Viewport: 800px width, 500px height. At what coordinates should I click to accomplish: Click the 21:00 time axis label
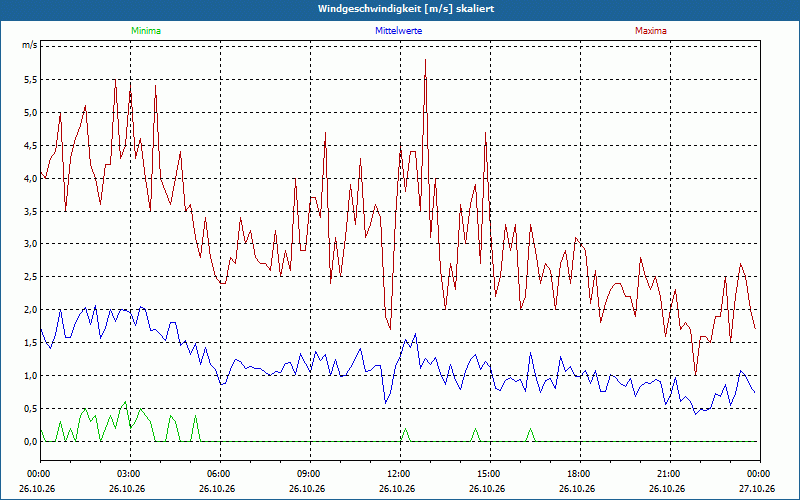point(670,474)
